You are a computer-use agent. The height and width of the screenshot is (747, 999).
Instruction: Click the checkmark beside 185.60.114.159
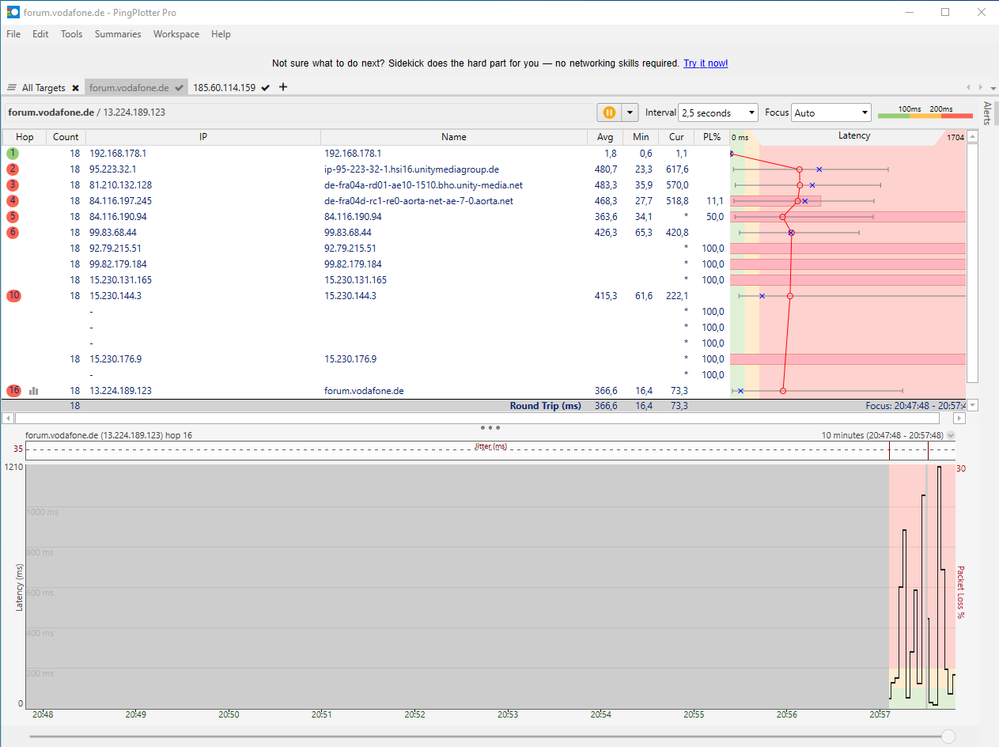(263, 87)
